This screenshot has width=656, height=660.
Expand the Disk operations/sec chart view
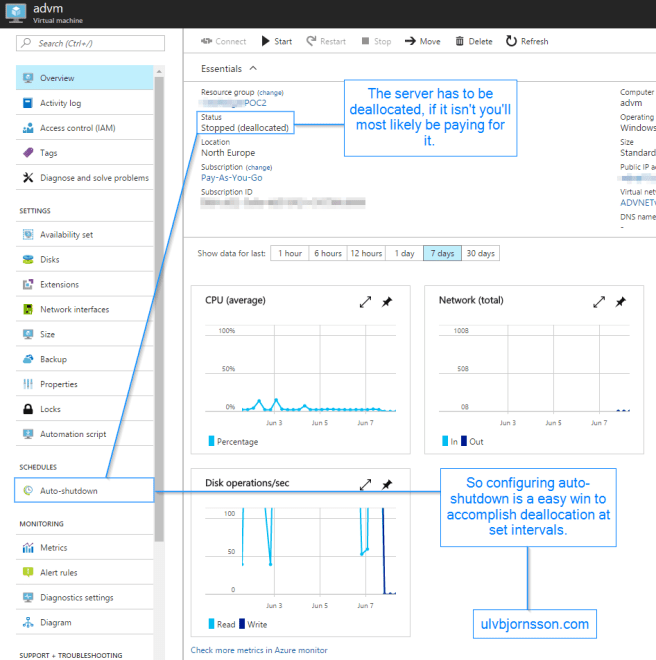[x=365, y=484]
